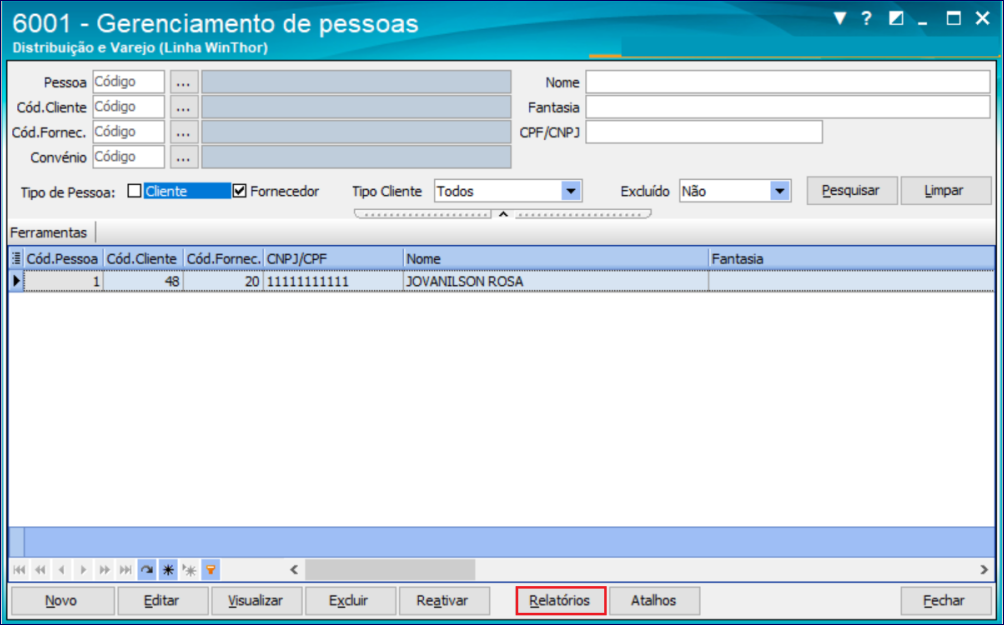
Task: Untick the Fornecedor checkbox
Action: (x=239, y=191)
